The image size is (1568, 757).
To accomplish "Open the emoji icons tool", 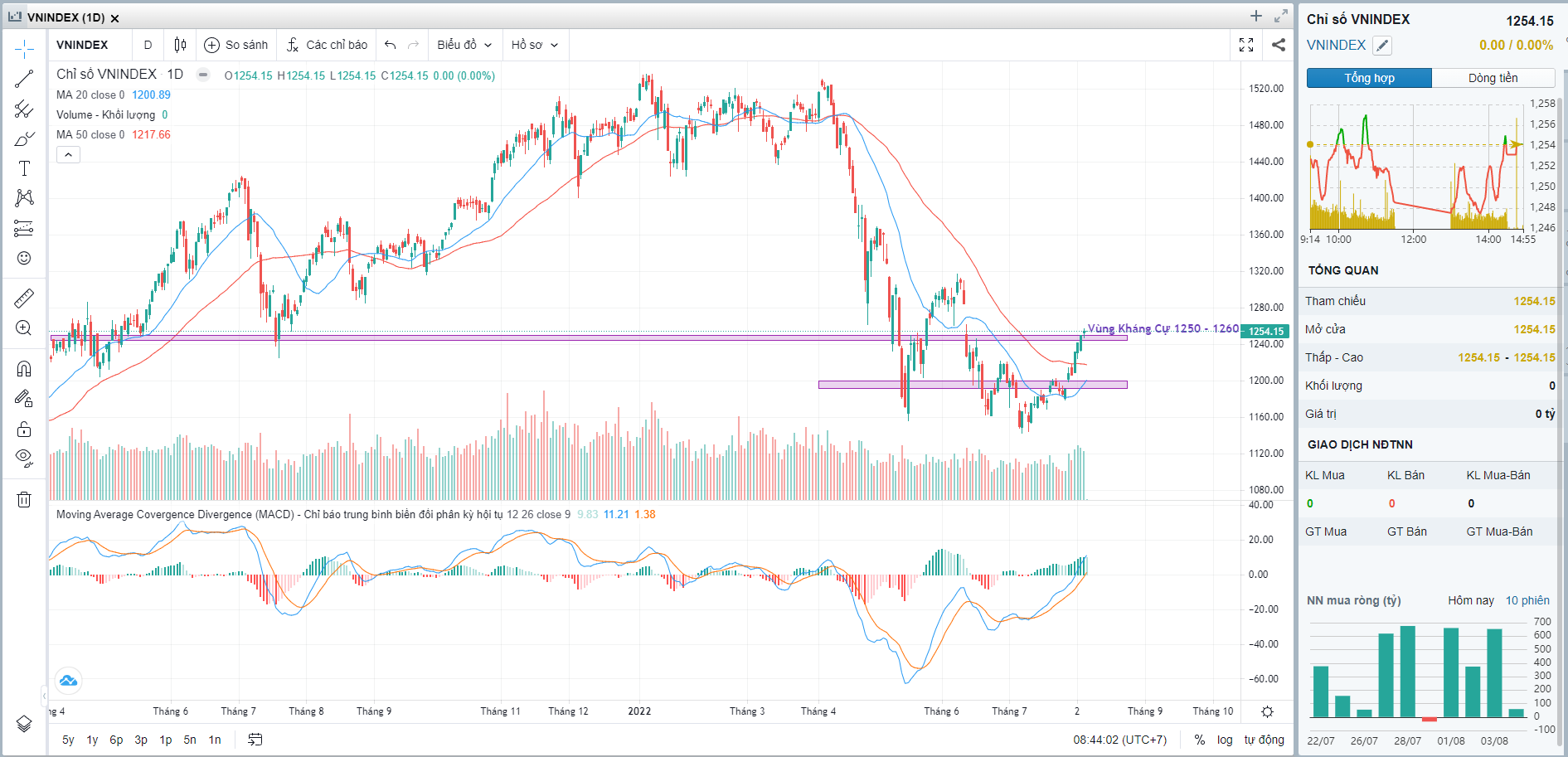I will coord(24,258).
